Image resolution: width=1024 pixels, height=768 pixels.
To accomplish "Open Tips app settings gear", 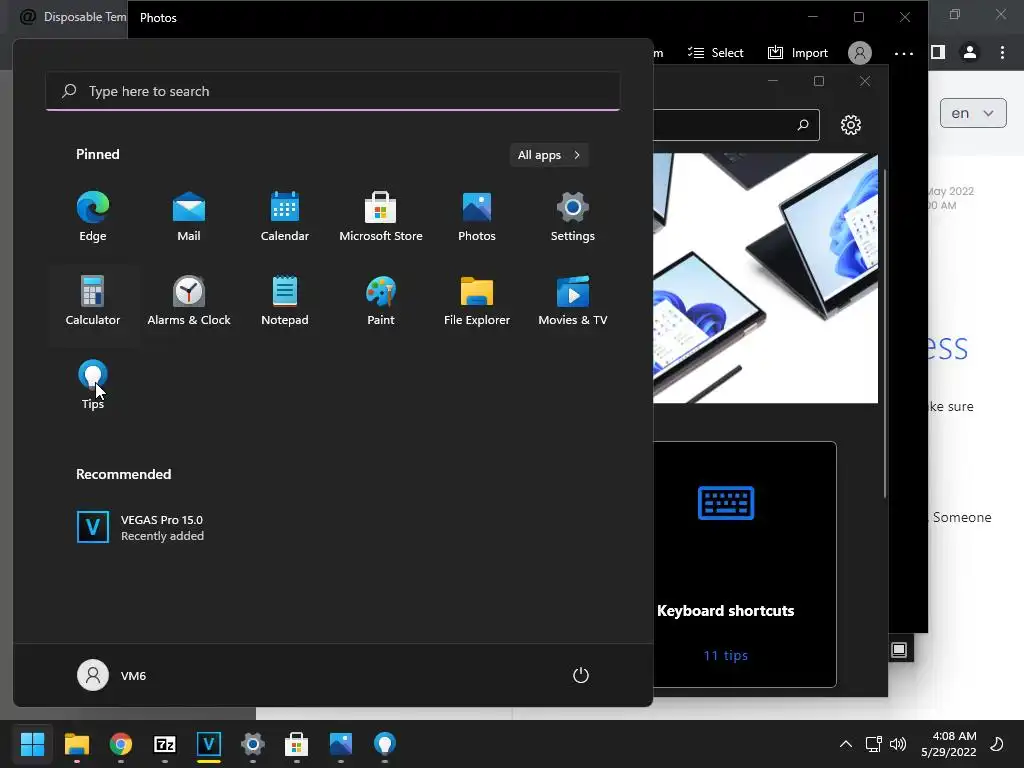I will pyautogui.click(x=850, y=125).
